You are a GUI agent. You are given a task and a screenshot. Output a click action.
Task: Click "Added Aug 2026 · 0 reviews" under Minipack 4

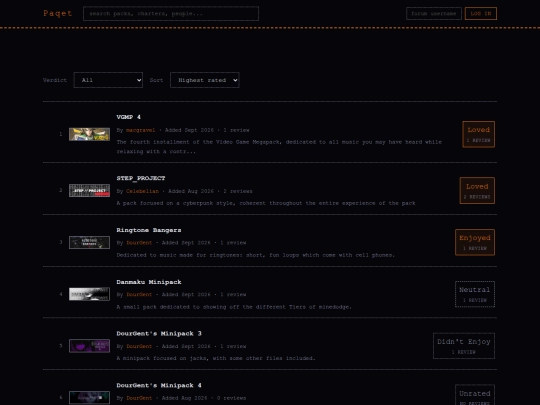(x=204, y=398)
